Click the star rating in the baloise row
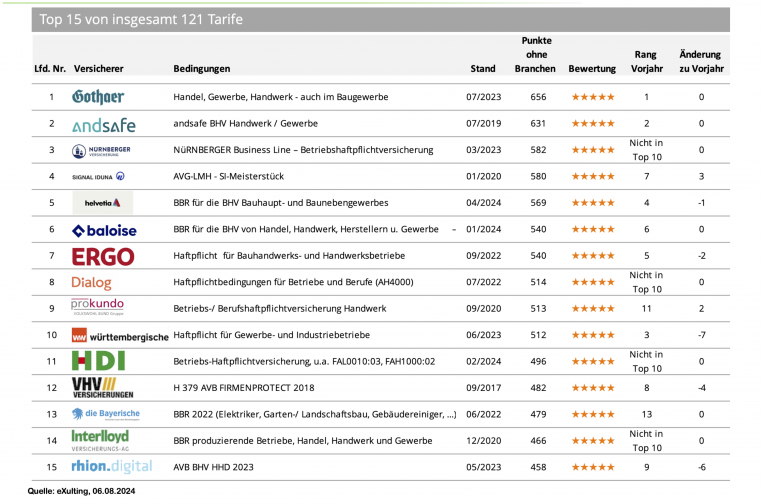Image resolution: width=763 pixels, height=500 pixels. [x=593, y=229]
